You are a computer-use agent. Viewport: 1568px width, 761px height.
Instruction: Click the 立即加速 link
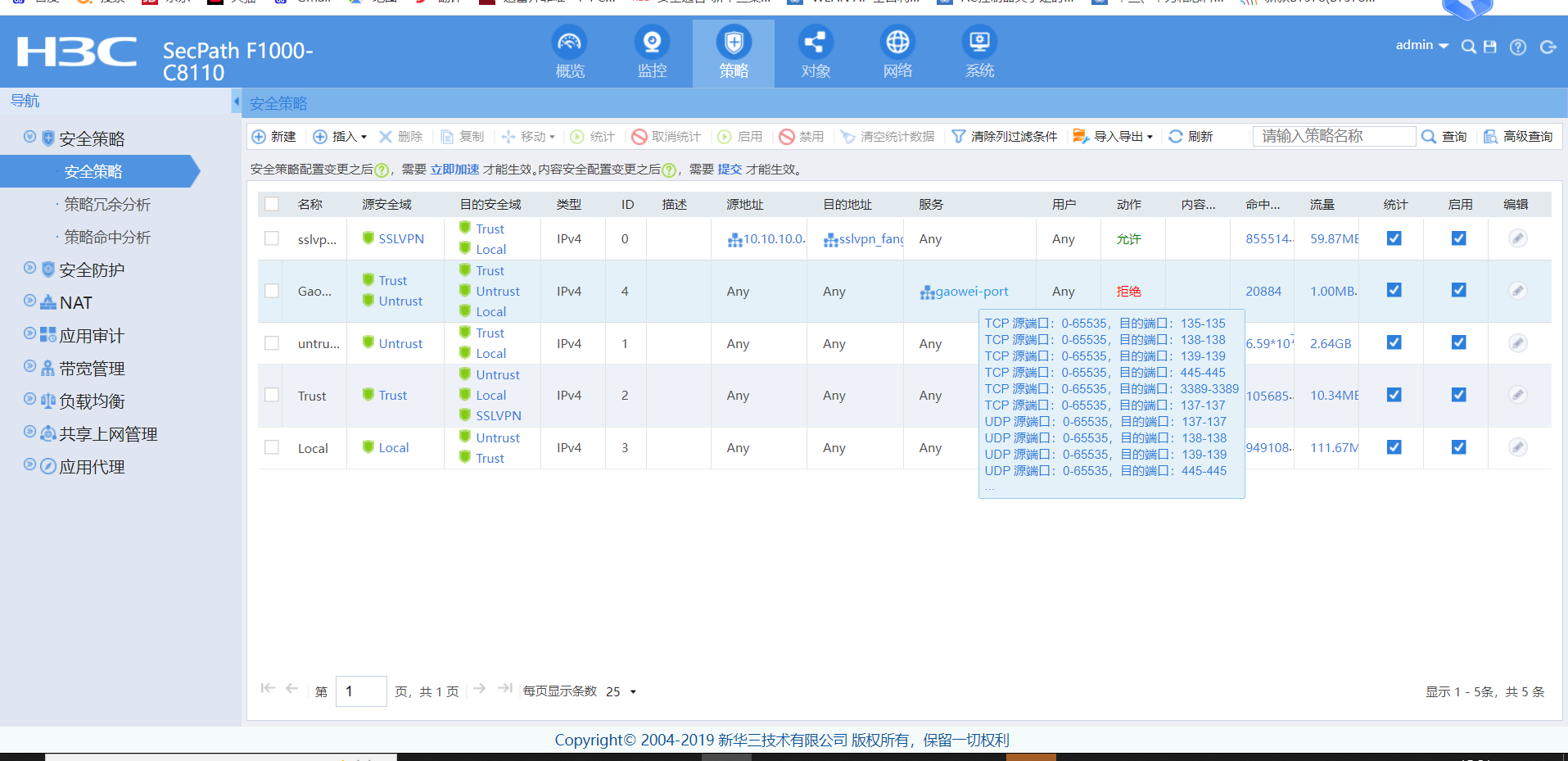pos(454,170)
